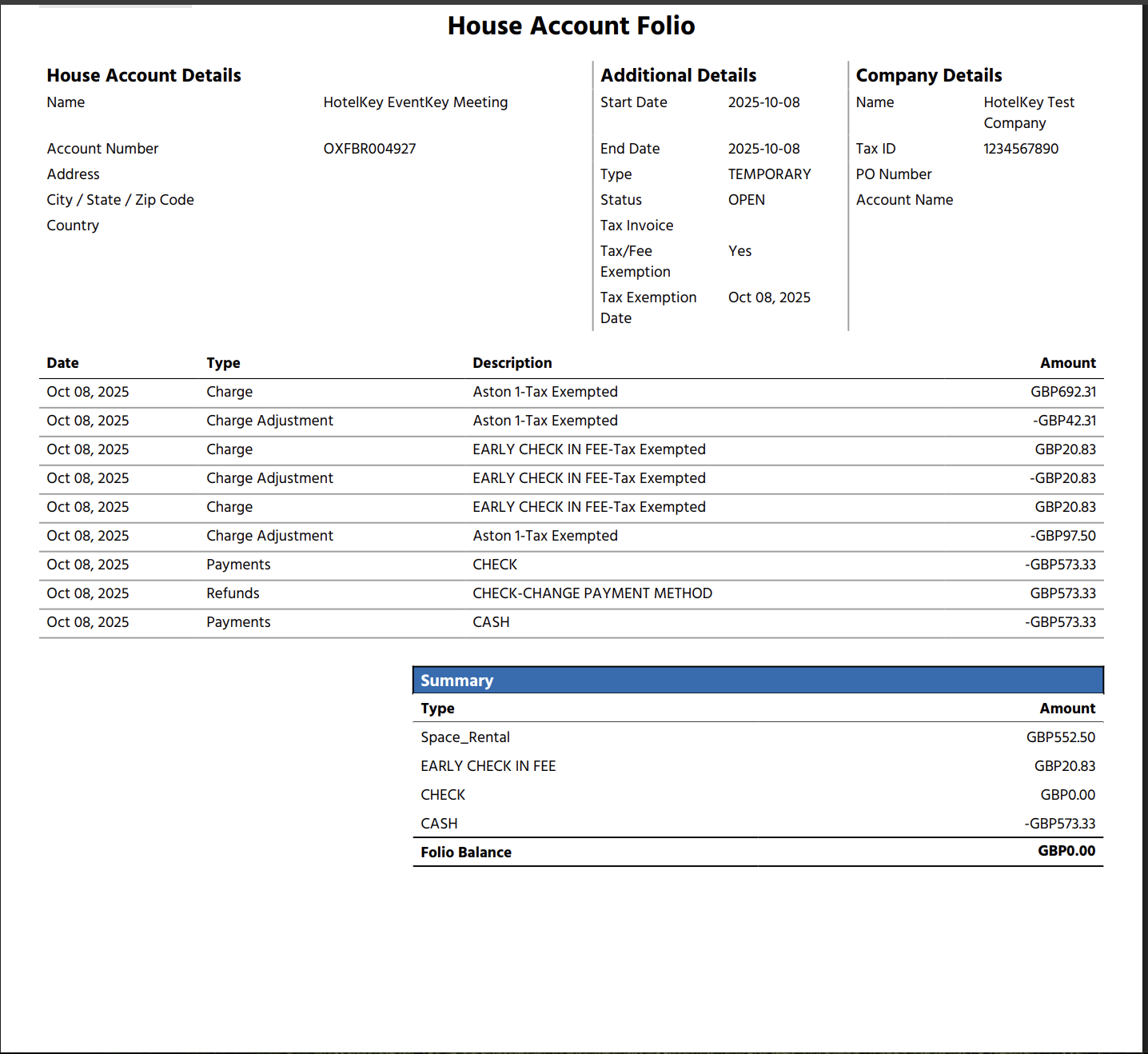
Task: Select the account number OXFBR004927
Action: (x=369, y=149)
